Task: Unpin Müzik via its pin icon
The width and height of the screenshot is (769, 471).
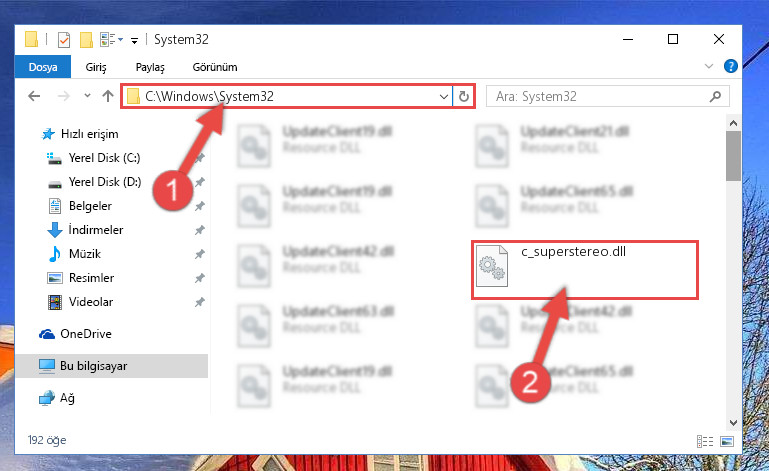Action: click(x=199, y=254)
